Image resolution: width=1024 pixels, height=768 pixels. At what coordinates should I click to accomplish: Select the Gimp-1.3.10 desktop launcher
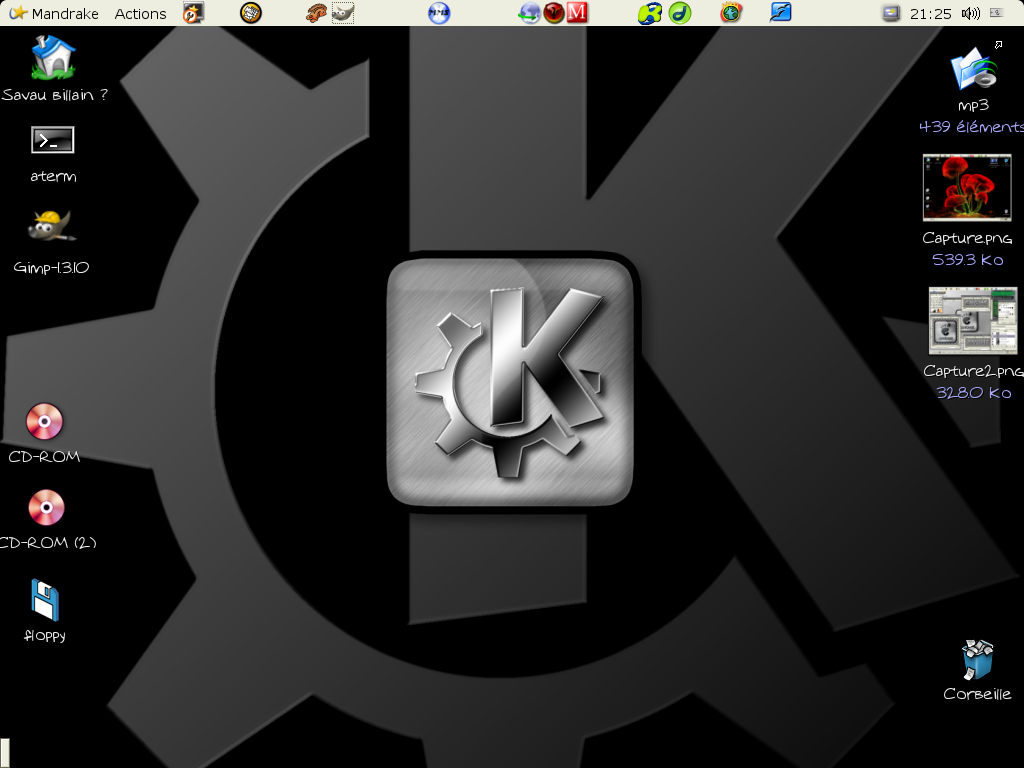52,226
